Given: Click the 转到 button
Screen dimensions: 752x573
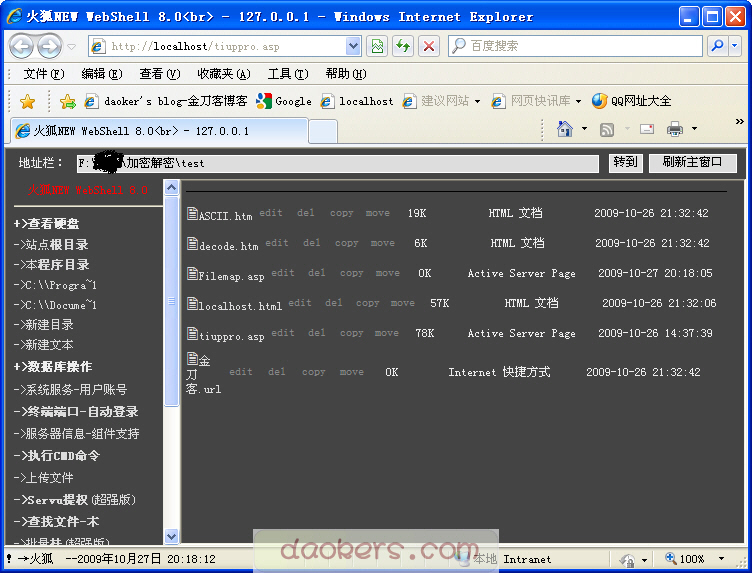Looking at the screenshot, I should pyautogui.click(x=625, y=163).
